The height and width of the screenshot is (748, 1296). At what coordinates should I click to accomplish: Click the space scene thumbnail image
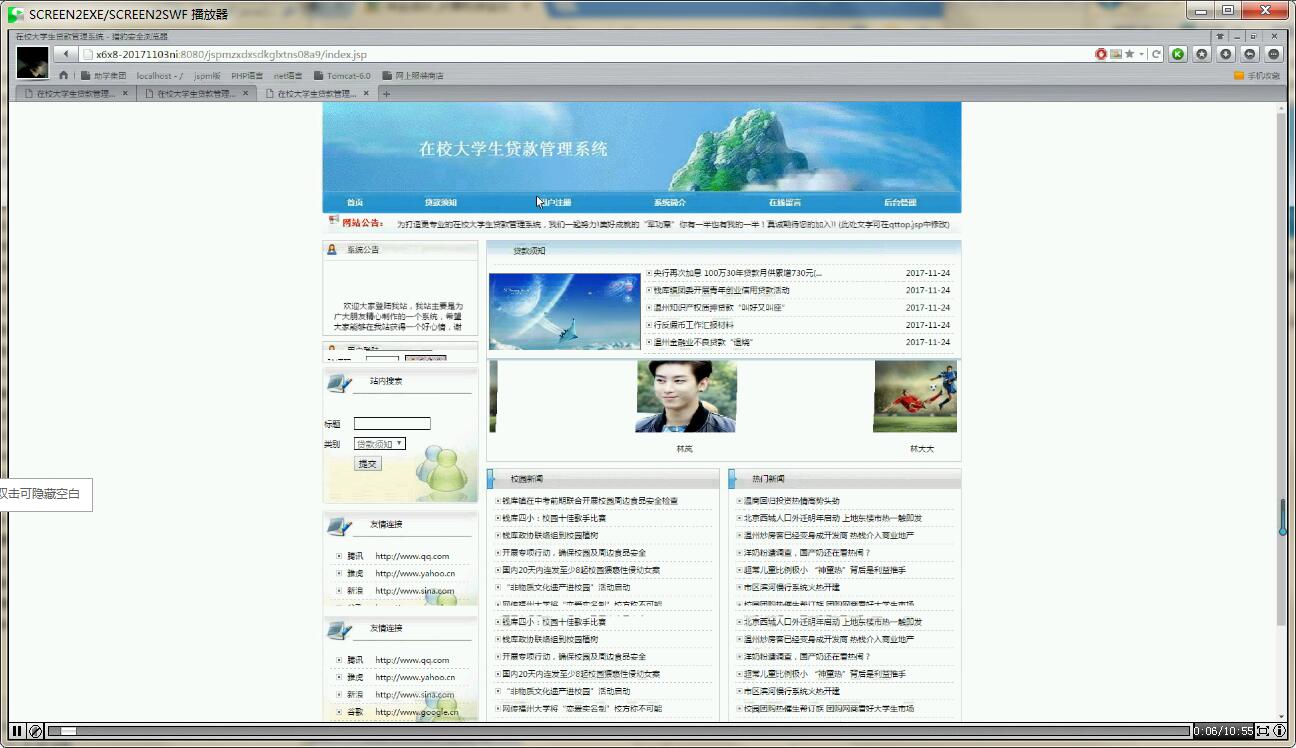[x=565, y=311]
